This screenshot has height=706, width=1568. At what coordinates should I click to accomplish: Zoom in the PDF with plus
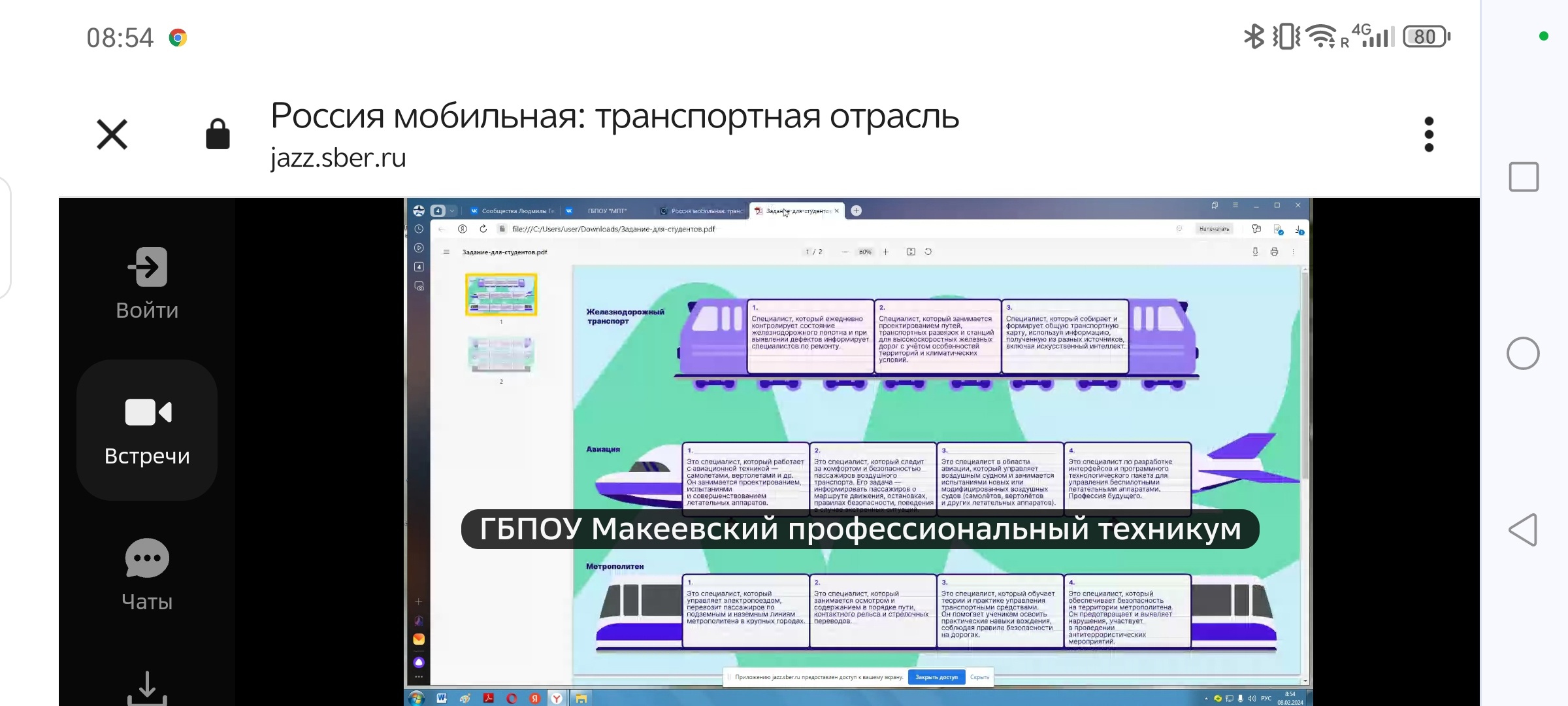coord(886,252)
